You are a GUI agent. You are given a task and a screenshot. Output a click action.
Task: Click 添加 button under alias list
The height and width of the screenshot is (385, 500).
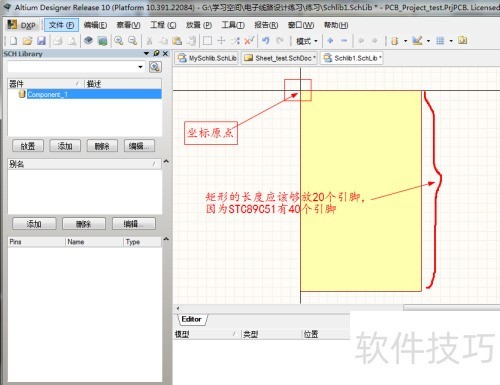(x=34, y=224)
